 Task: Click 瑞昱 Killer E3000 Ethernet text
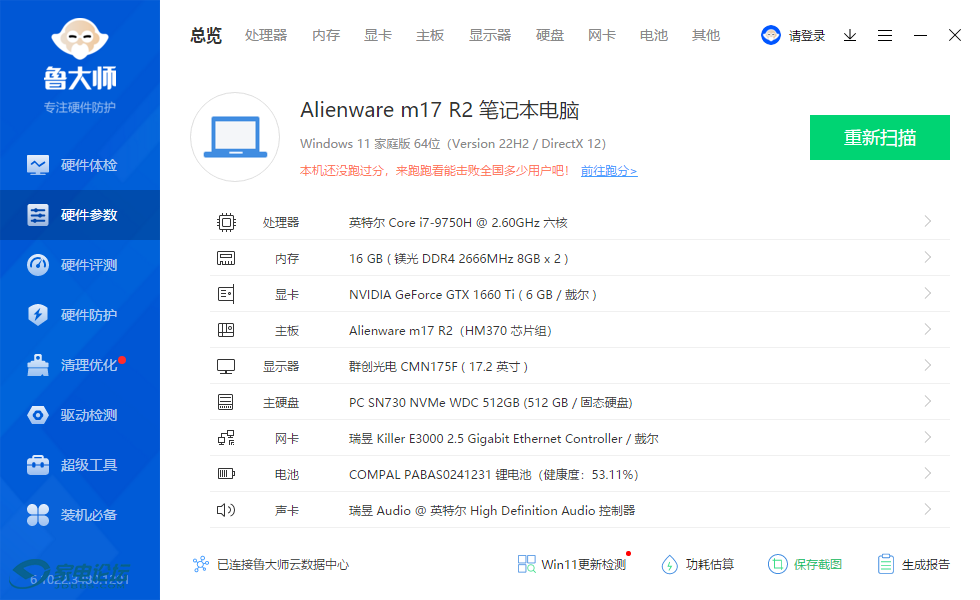click(504, 439)
